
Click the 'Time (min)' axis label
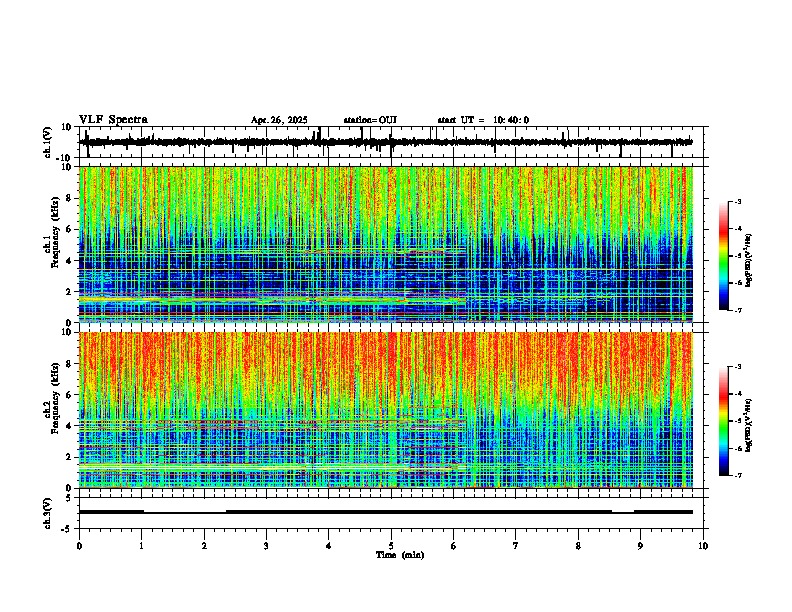pos(400,555)
